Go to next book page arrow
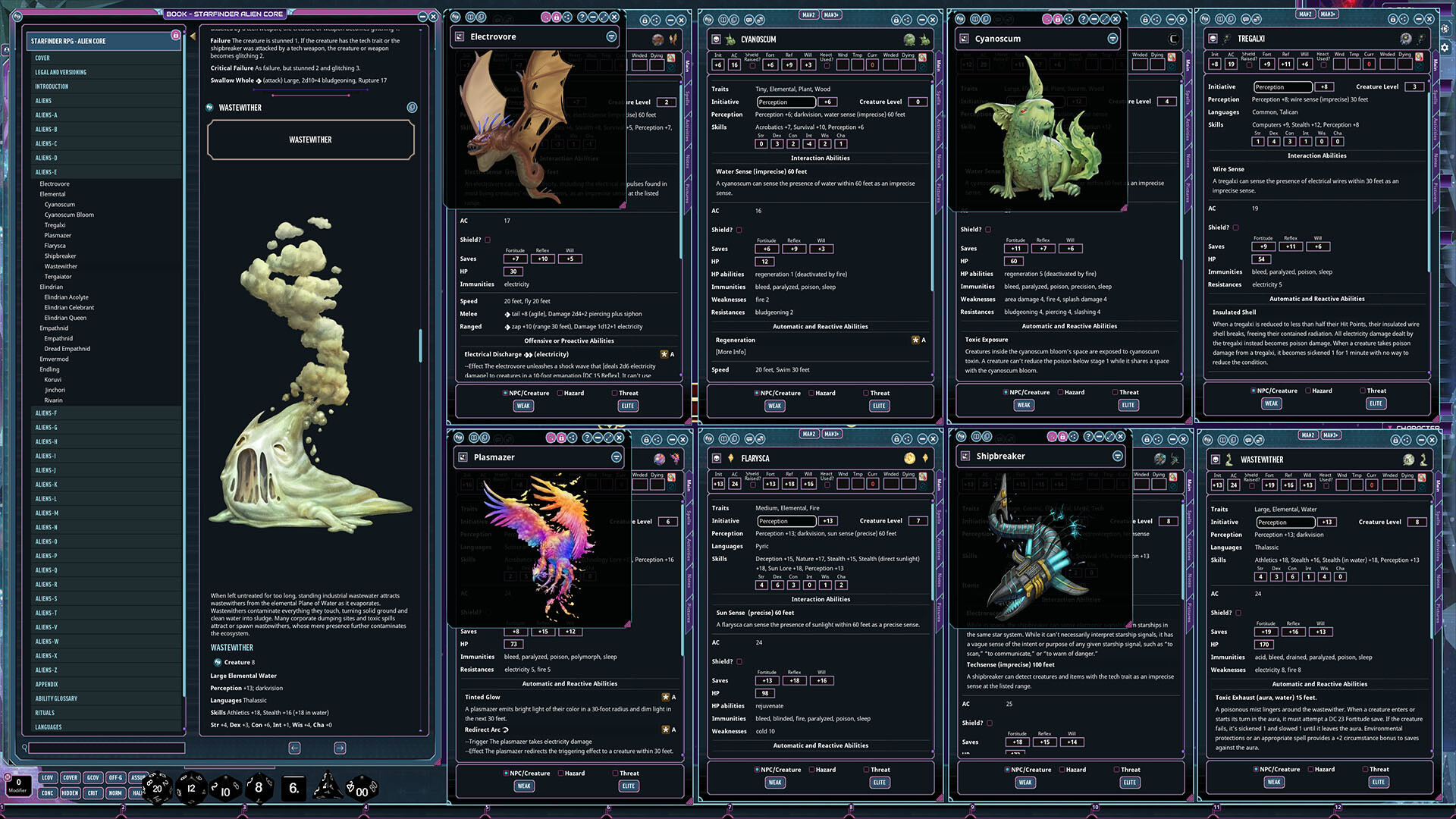Viewport: 1456px width, 819px height. (x=340, y=748)
